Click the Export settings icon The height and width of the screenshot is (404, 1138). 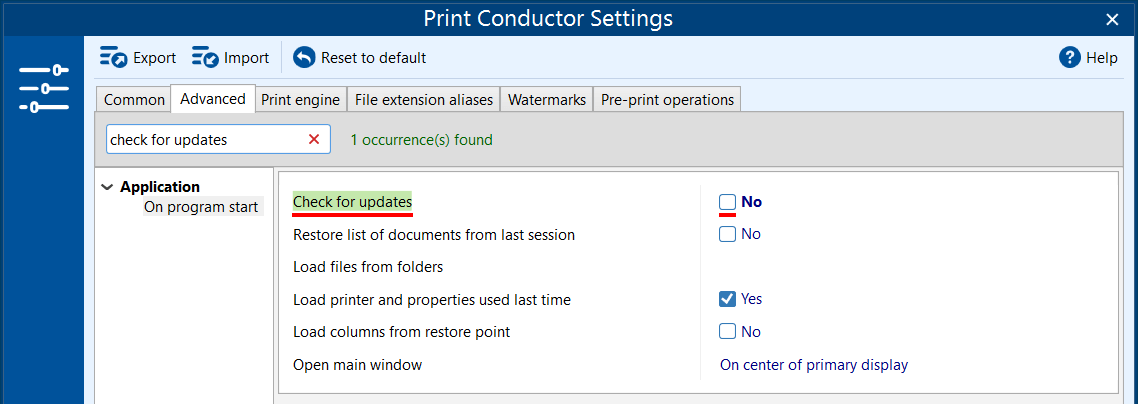(x=113, y=58)
